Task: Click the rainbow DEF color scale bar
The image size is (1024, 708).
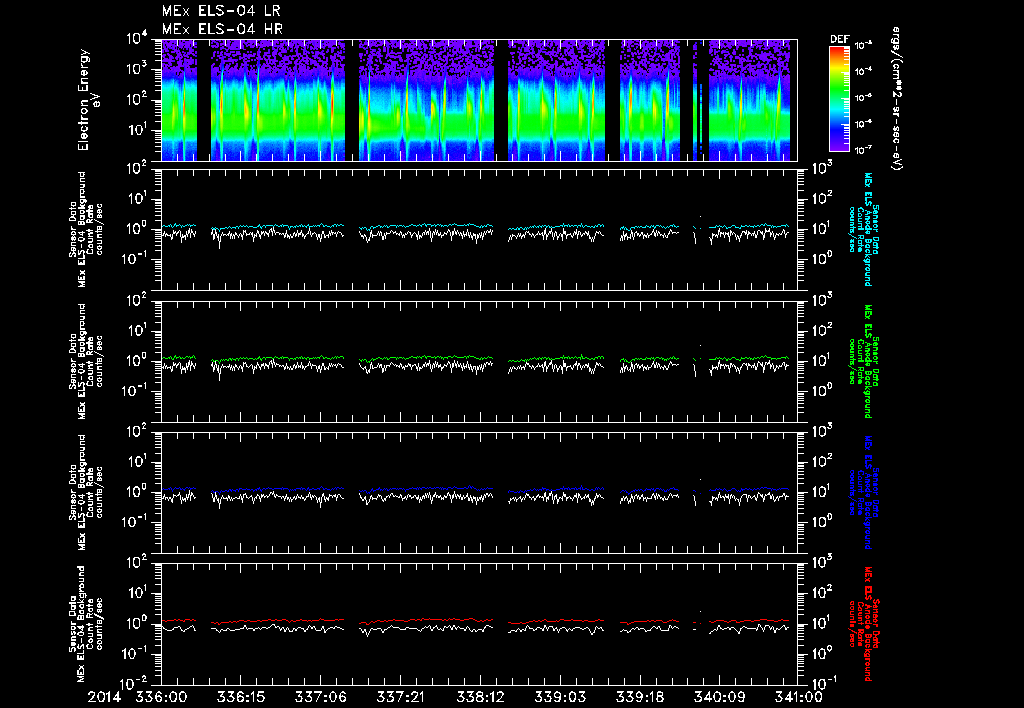Action: 840,99
